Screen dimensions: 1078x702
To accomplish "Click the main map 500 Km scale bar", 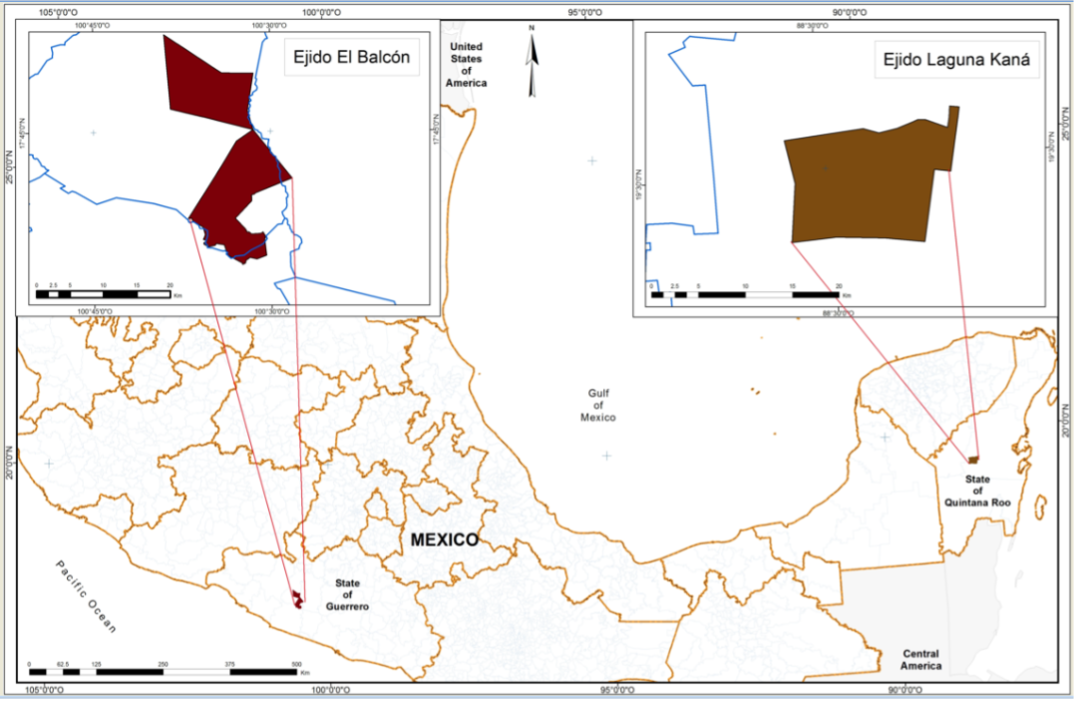I will (x=163, y=672).
